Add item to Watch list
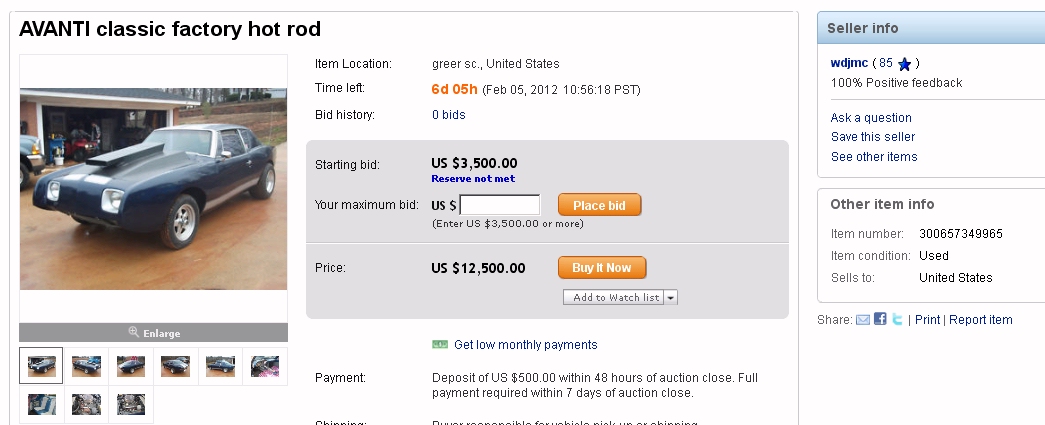Viewport: 1045px width, 425px height. coord(616,297)
